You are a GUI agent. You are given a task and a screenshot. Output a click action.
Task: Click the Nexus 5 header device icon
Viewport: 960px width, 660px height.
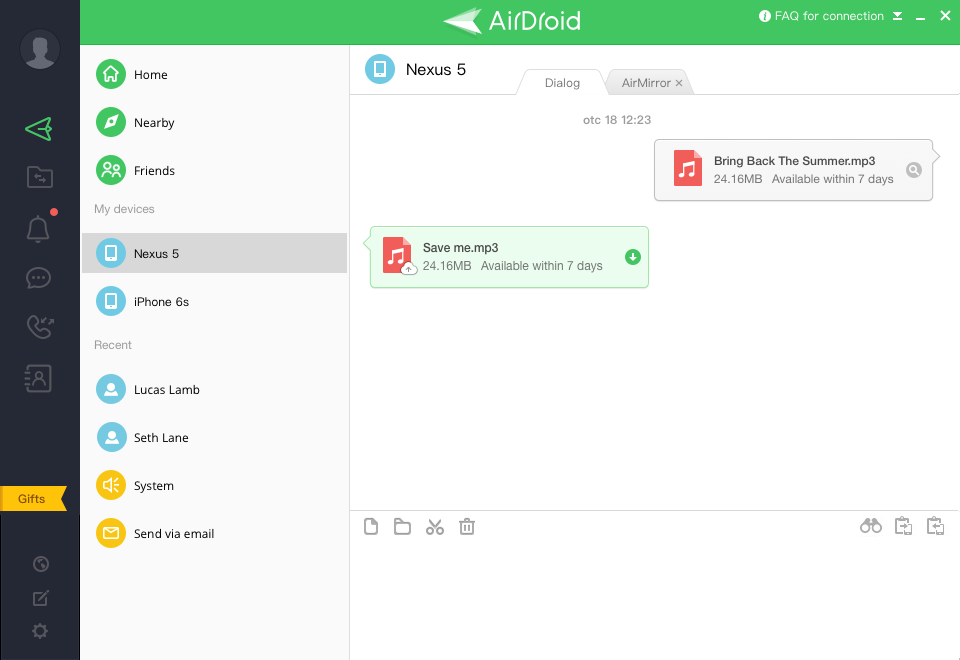[380, 69]
